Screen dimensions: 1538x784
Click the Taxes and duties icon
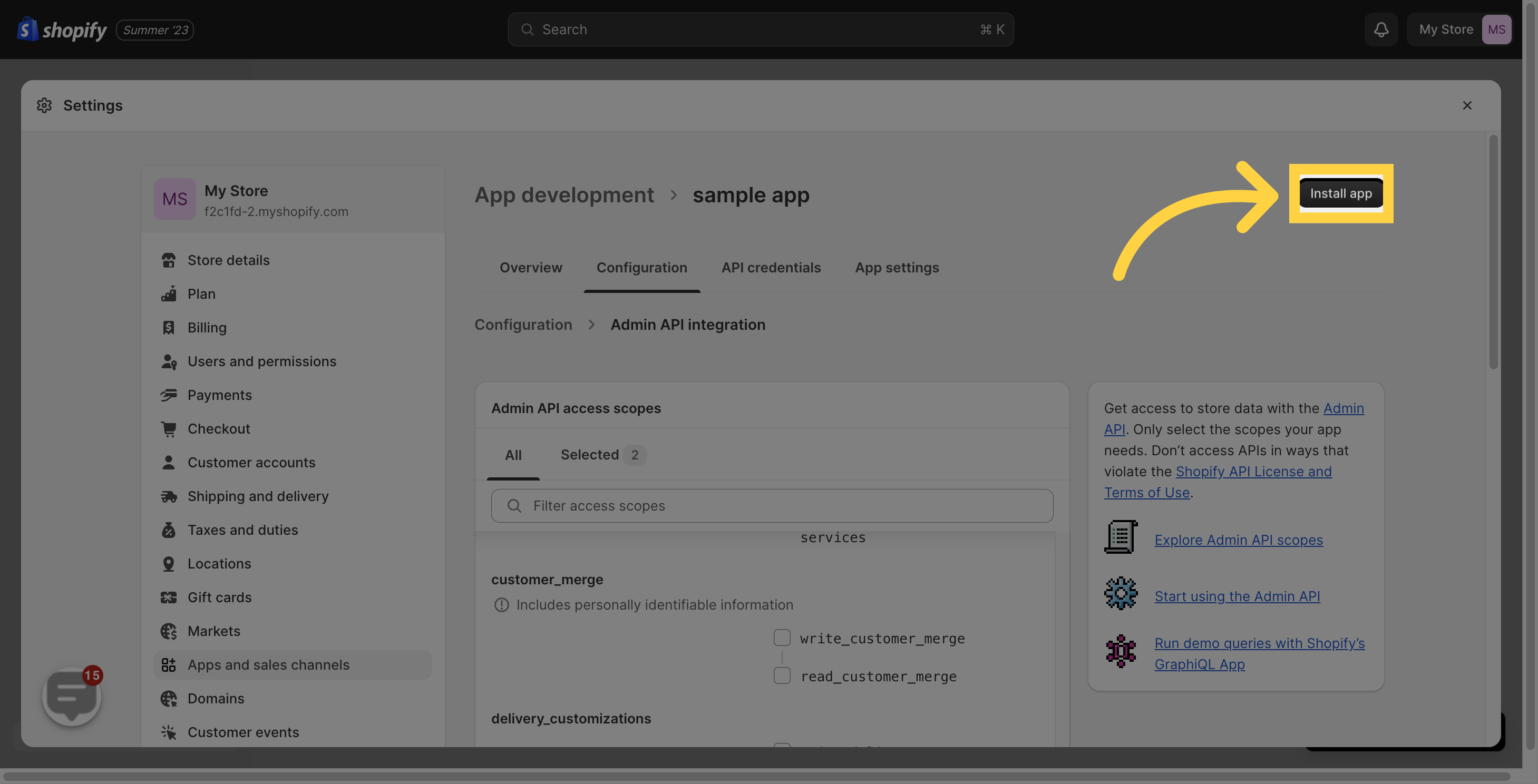pyautogui.click(x=168, y=530)
